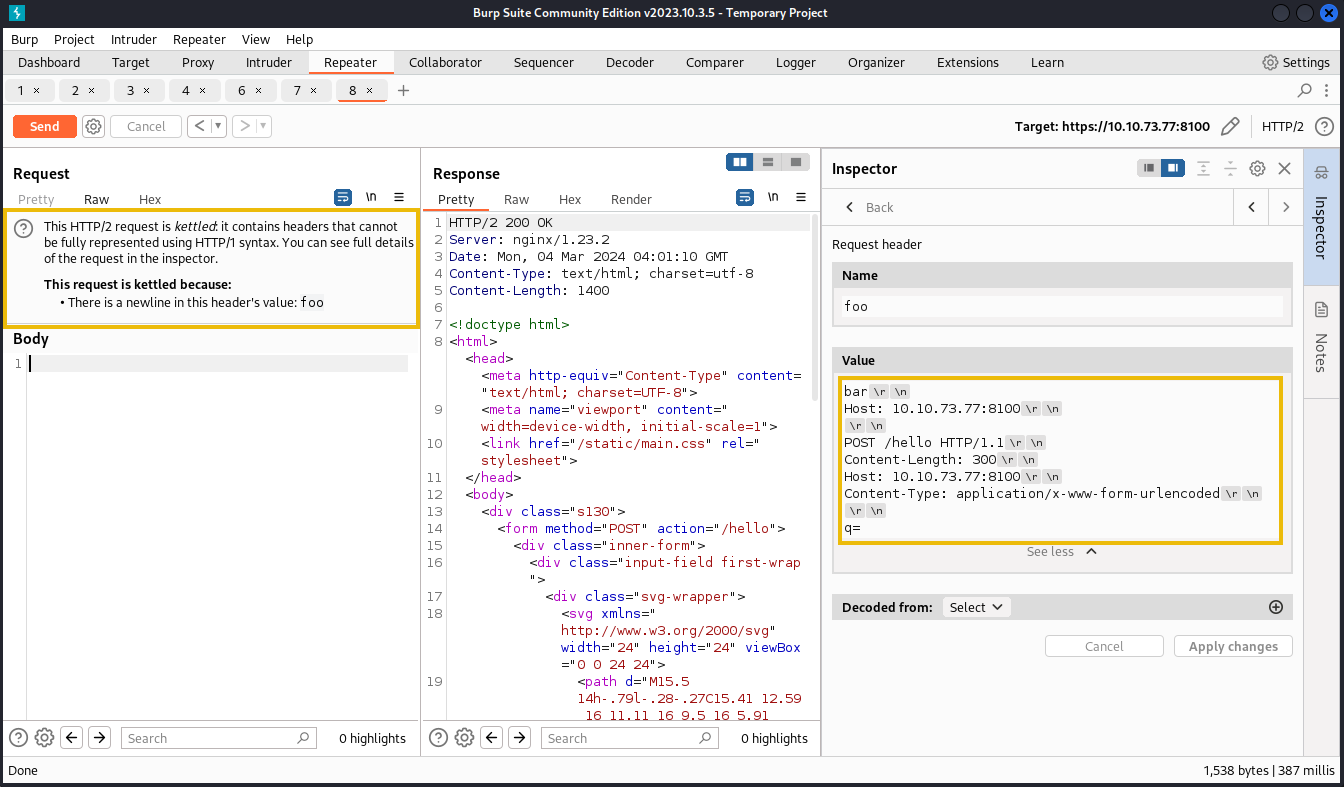Open the Decoded from Select dropdown

pos(976,607)
